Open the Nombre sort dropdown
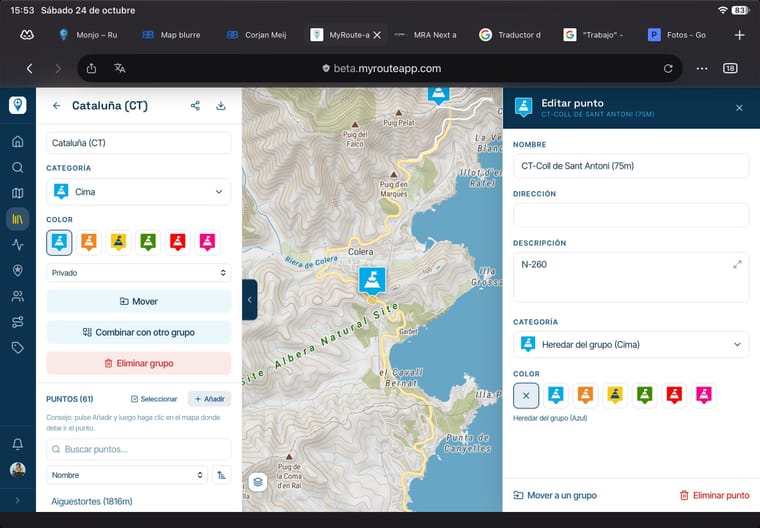 (x=127, y=475)
